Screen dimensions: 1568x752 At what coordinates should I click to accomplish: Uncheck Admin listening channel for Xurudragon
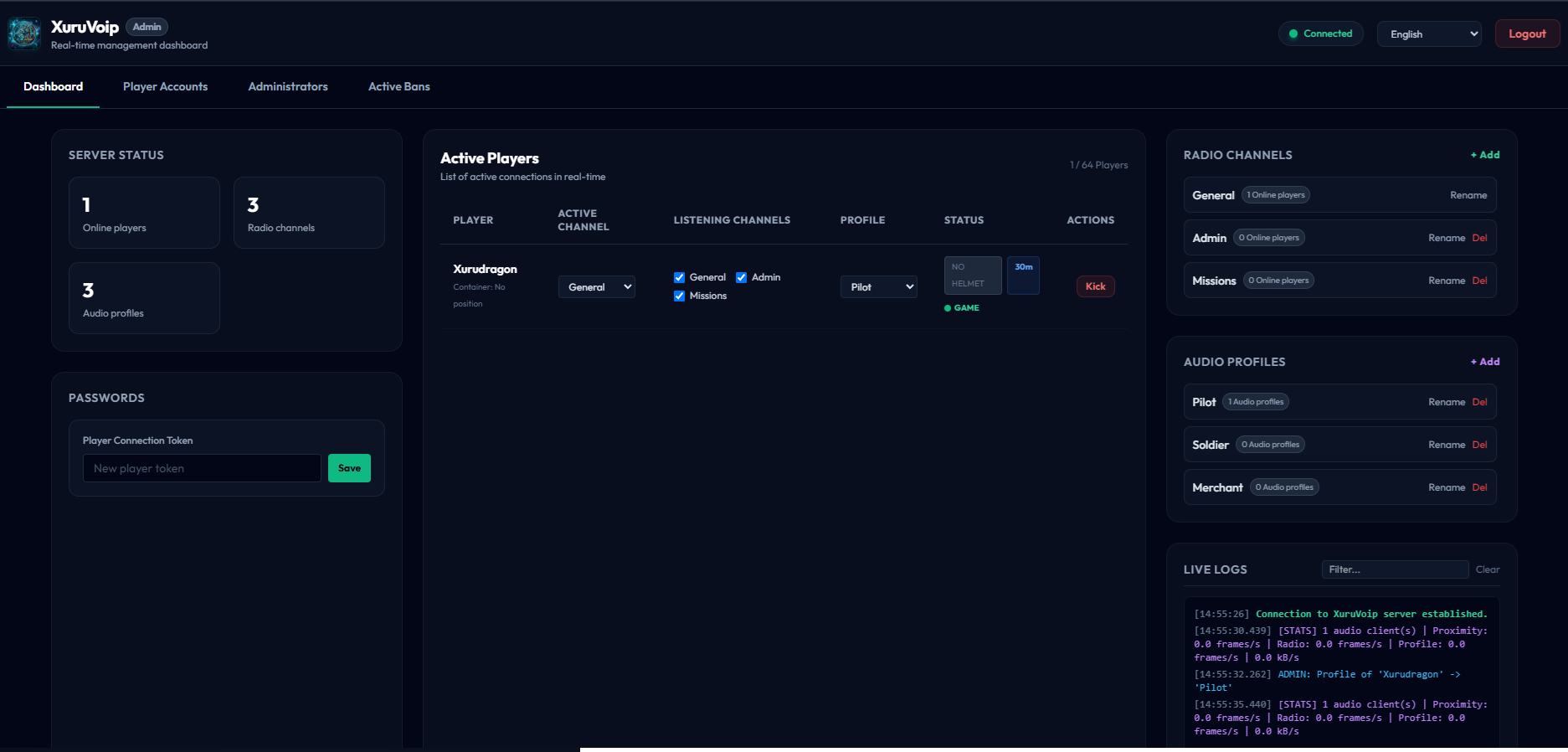coord(741,277)
